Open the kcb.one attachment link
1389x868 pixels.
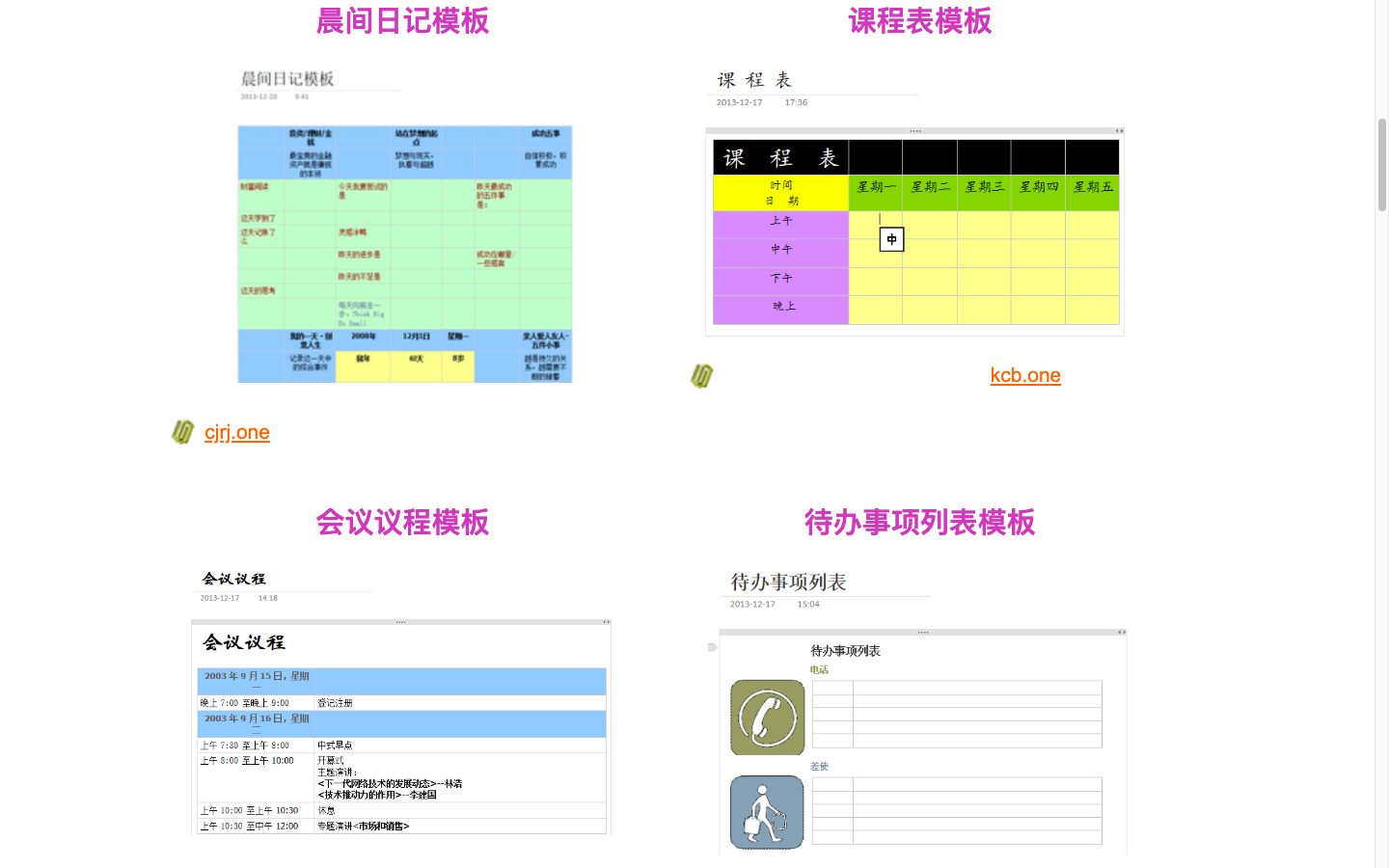coord(1025,376)
